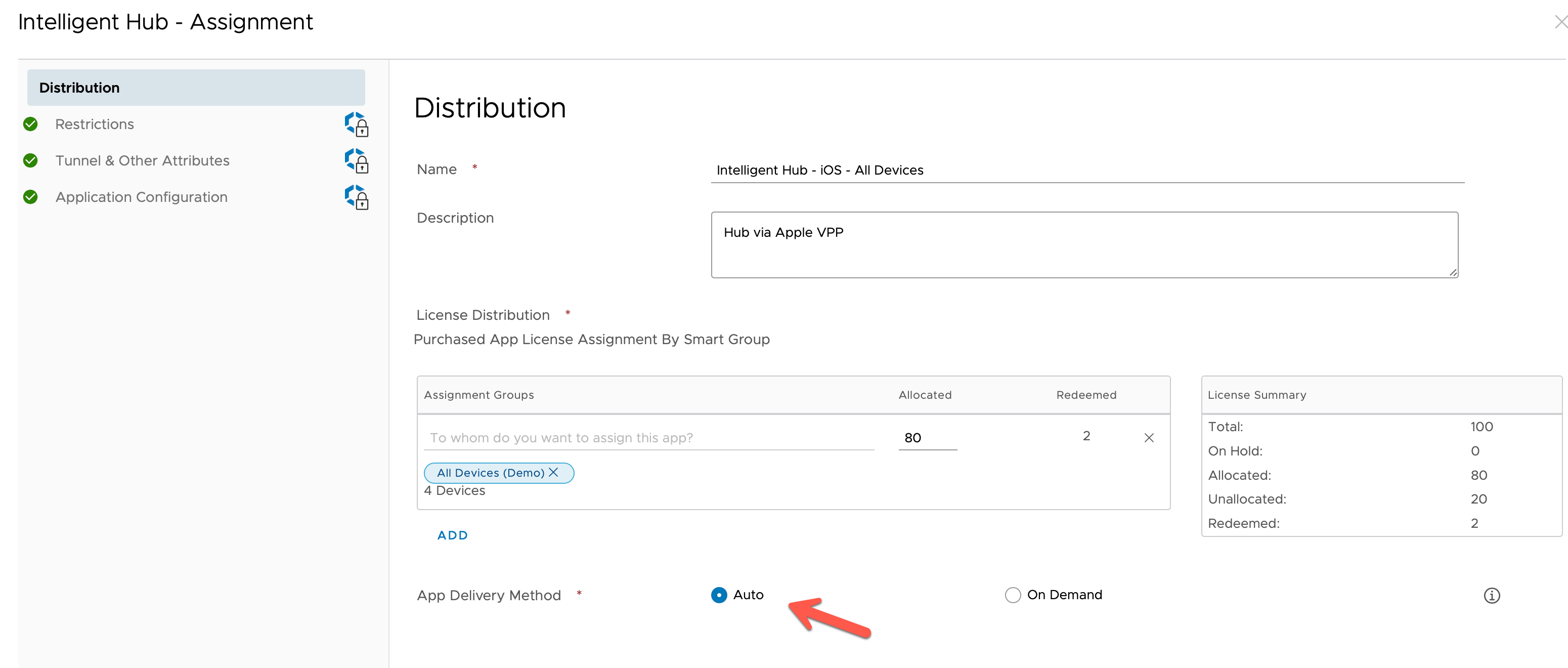Viewport: 1568px width, 668px height.
Task: Click green checkmark next to Restrictions
Action: (x=30, y=124)
